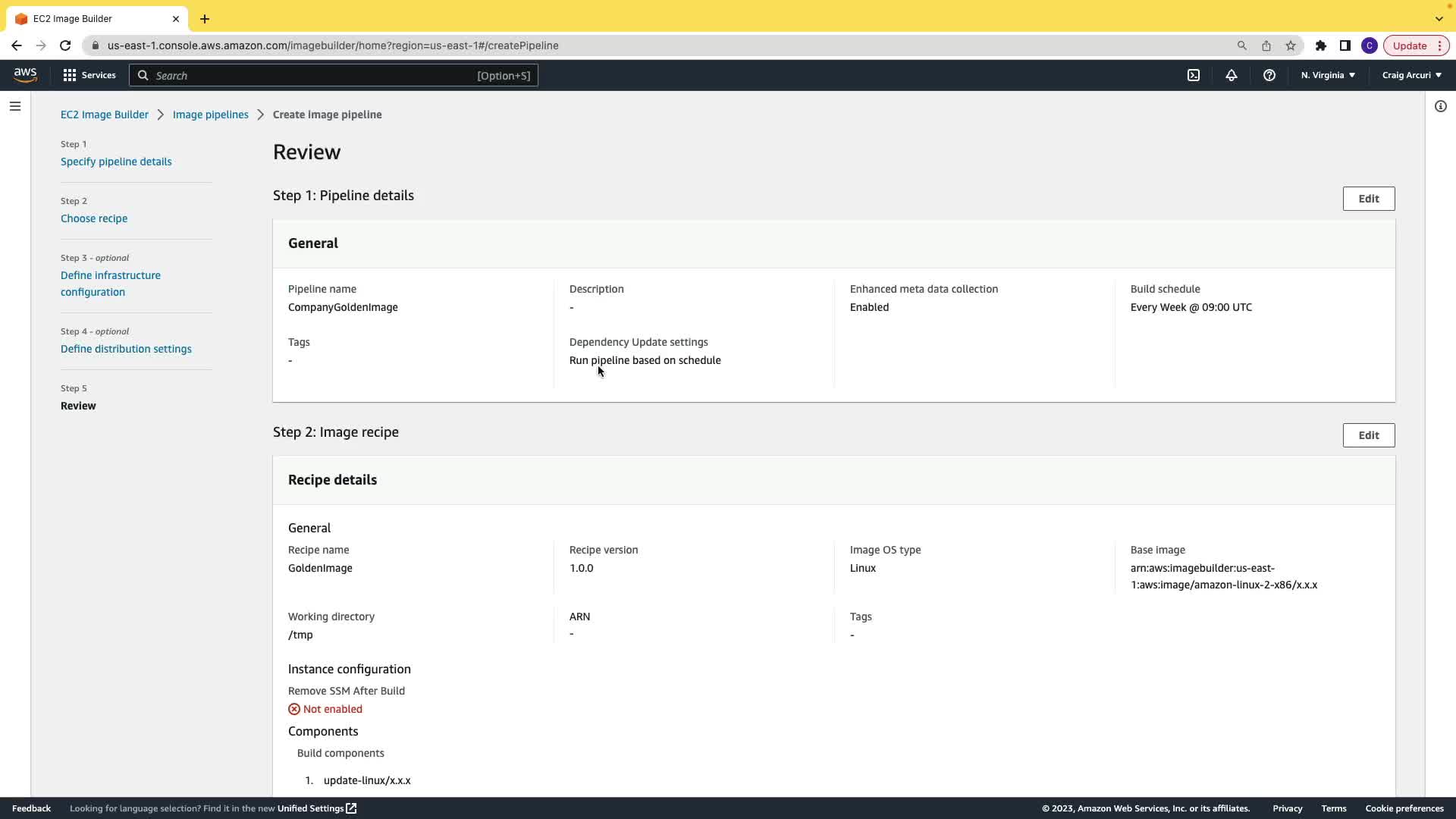Expand the side navigation hamburger menu
Image resolution: width=1456 pixels, height=819 pixels.
coord(15,106)
